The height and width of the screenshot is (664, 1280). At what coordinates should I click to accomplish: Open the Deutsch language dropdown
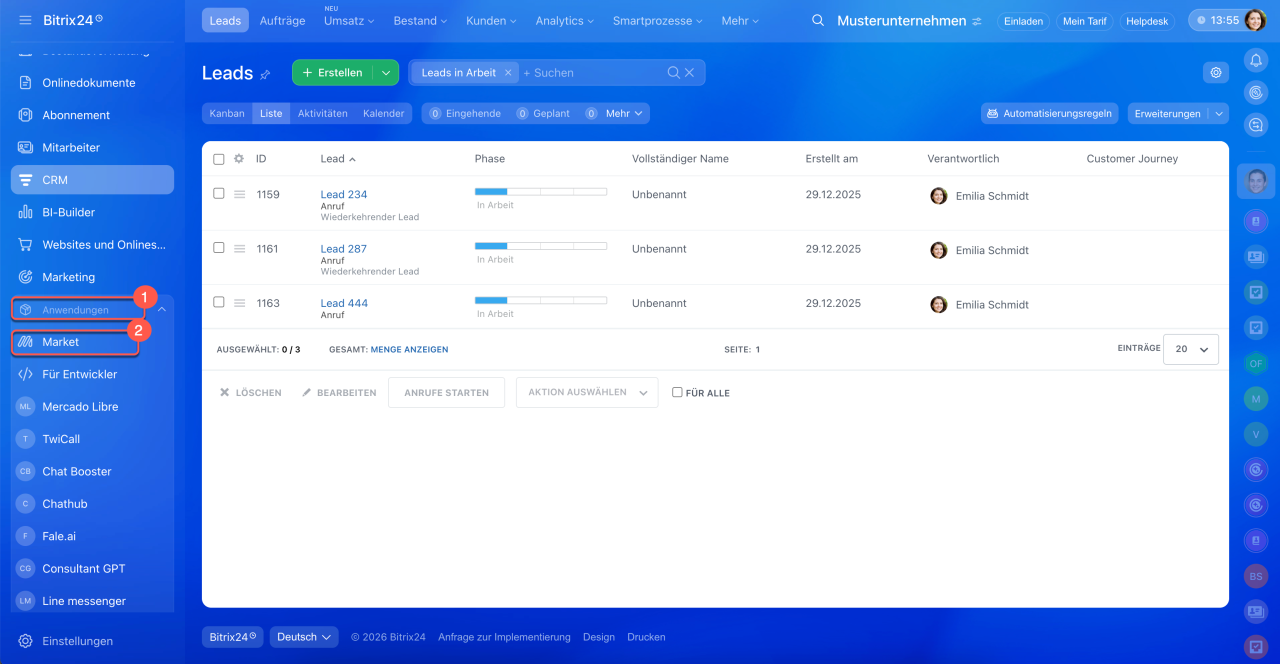[x=304, y=637]
